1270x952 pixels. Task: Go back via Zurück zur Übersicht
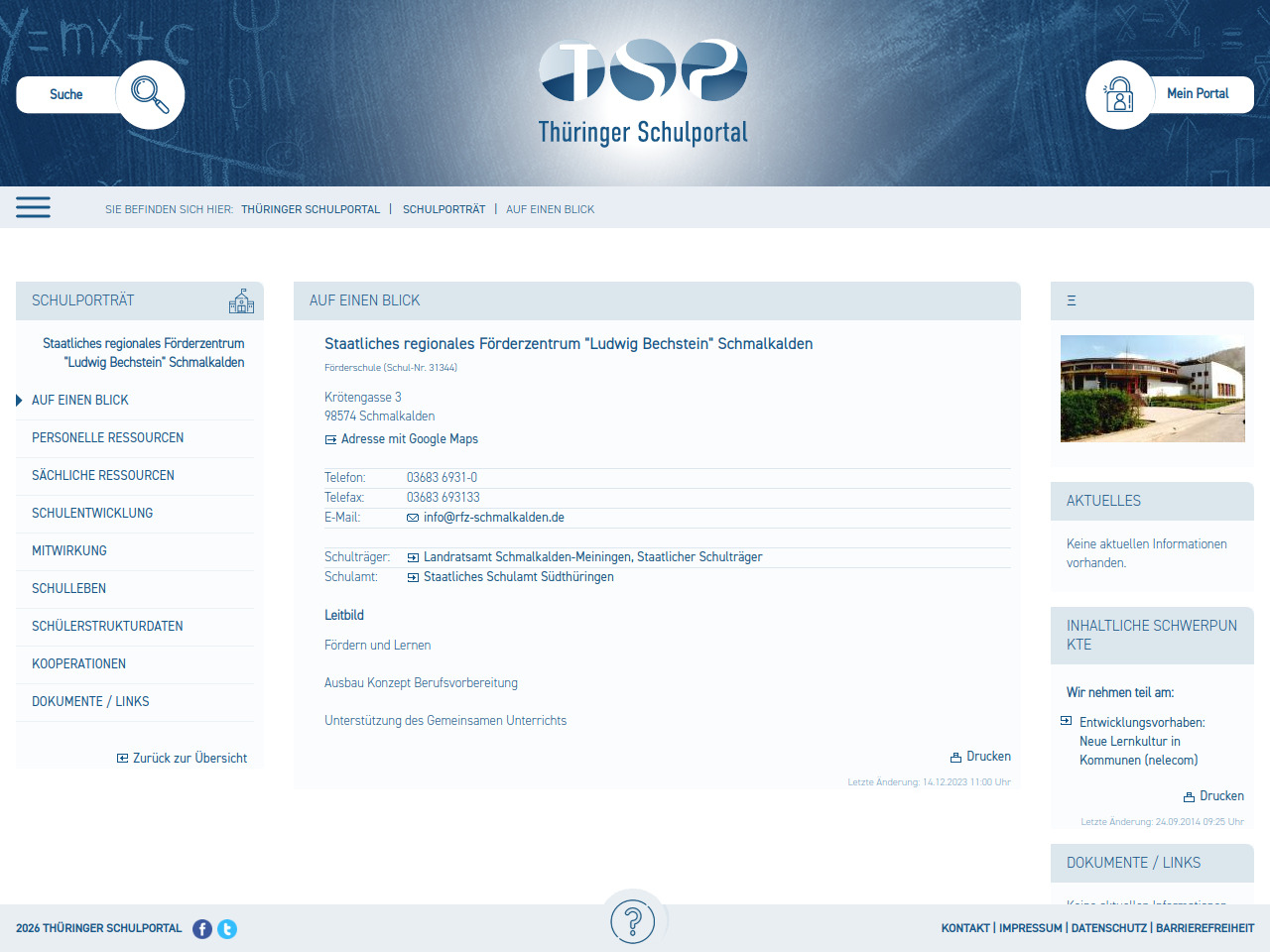189,759
